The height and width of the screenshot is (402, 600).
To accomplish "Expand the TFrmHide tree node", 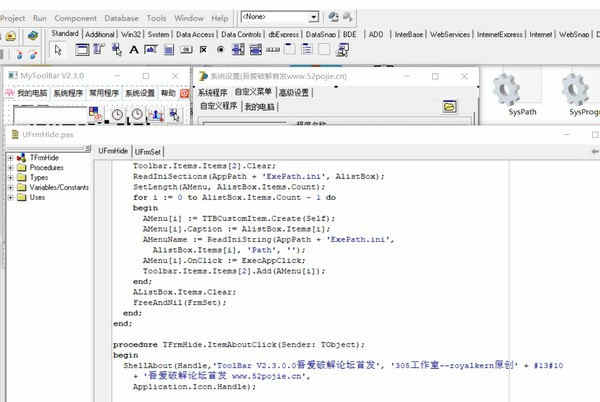I will click(x=11, y=158).
